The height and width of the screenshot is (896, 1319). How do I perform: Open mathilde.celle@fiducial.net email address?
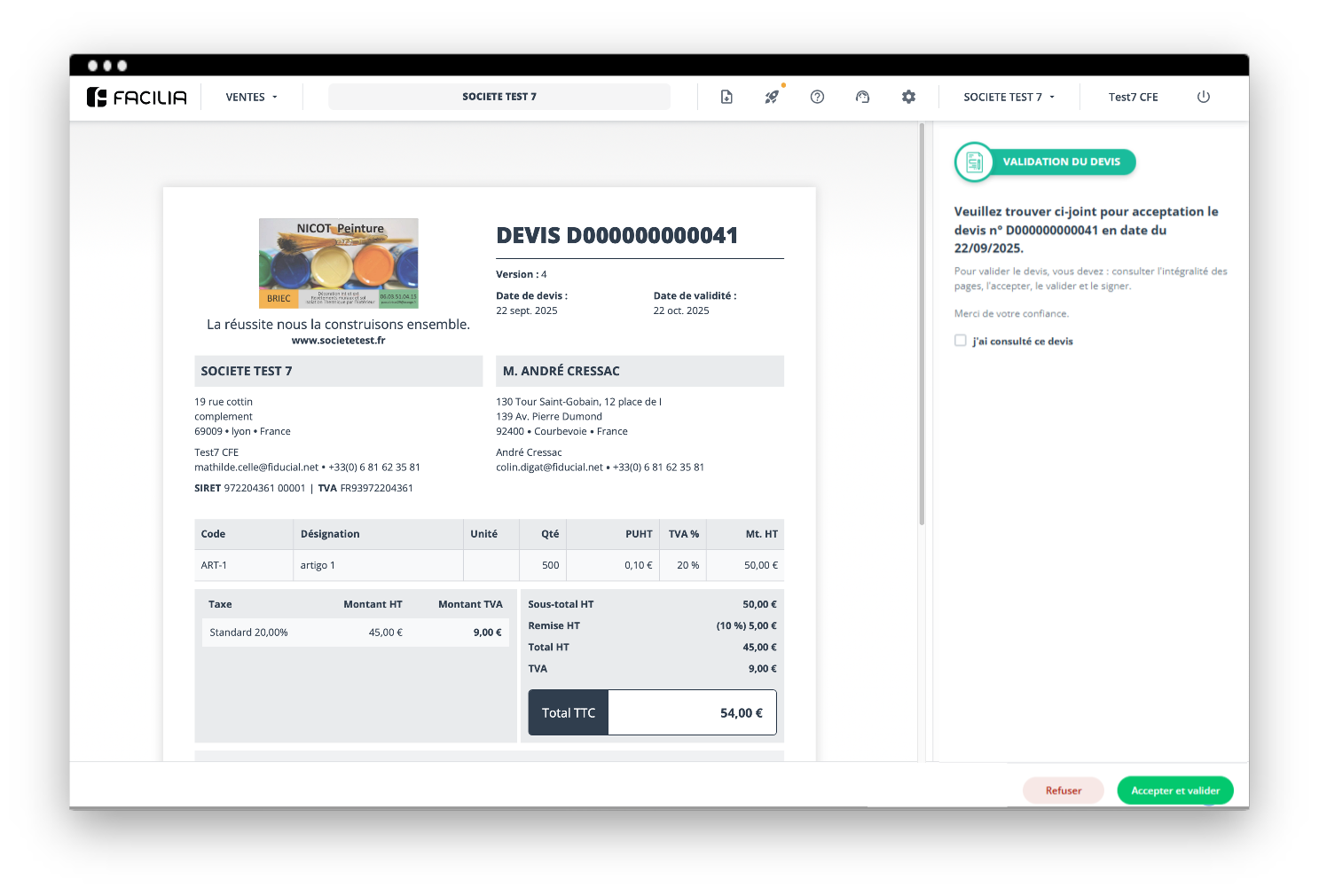pyautogui.click(x=256, y=467)
